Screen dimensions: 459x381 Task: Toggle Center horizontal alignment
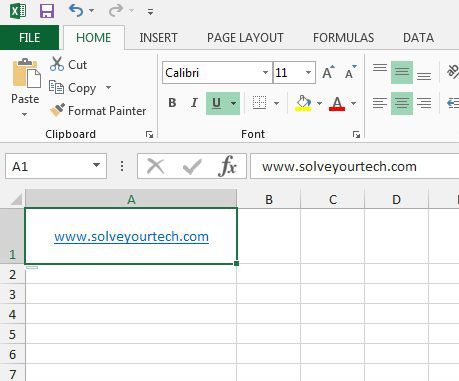pos(402,103)
